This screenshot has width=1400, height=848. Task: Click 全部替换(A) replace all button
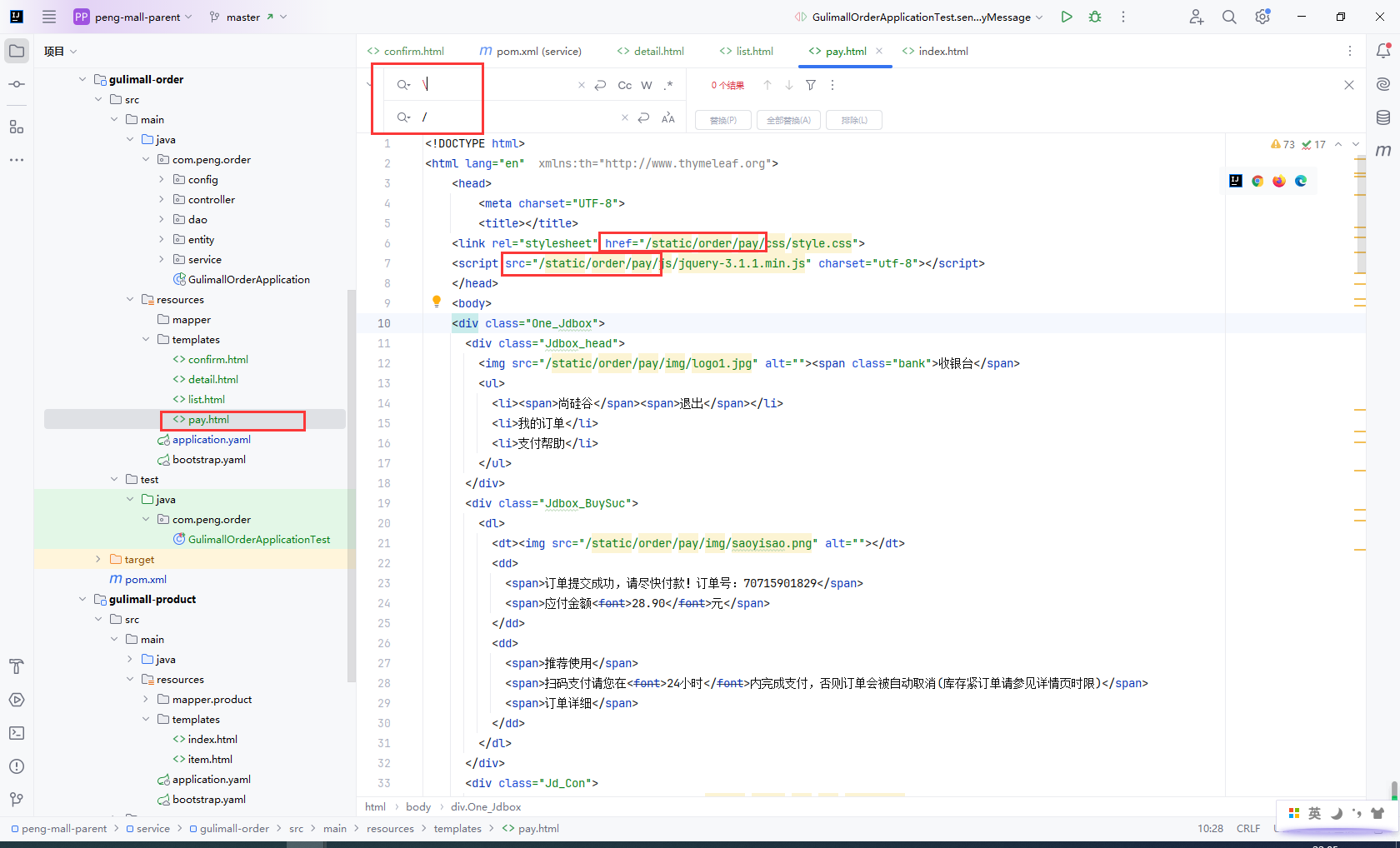coord(788,120)
